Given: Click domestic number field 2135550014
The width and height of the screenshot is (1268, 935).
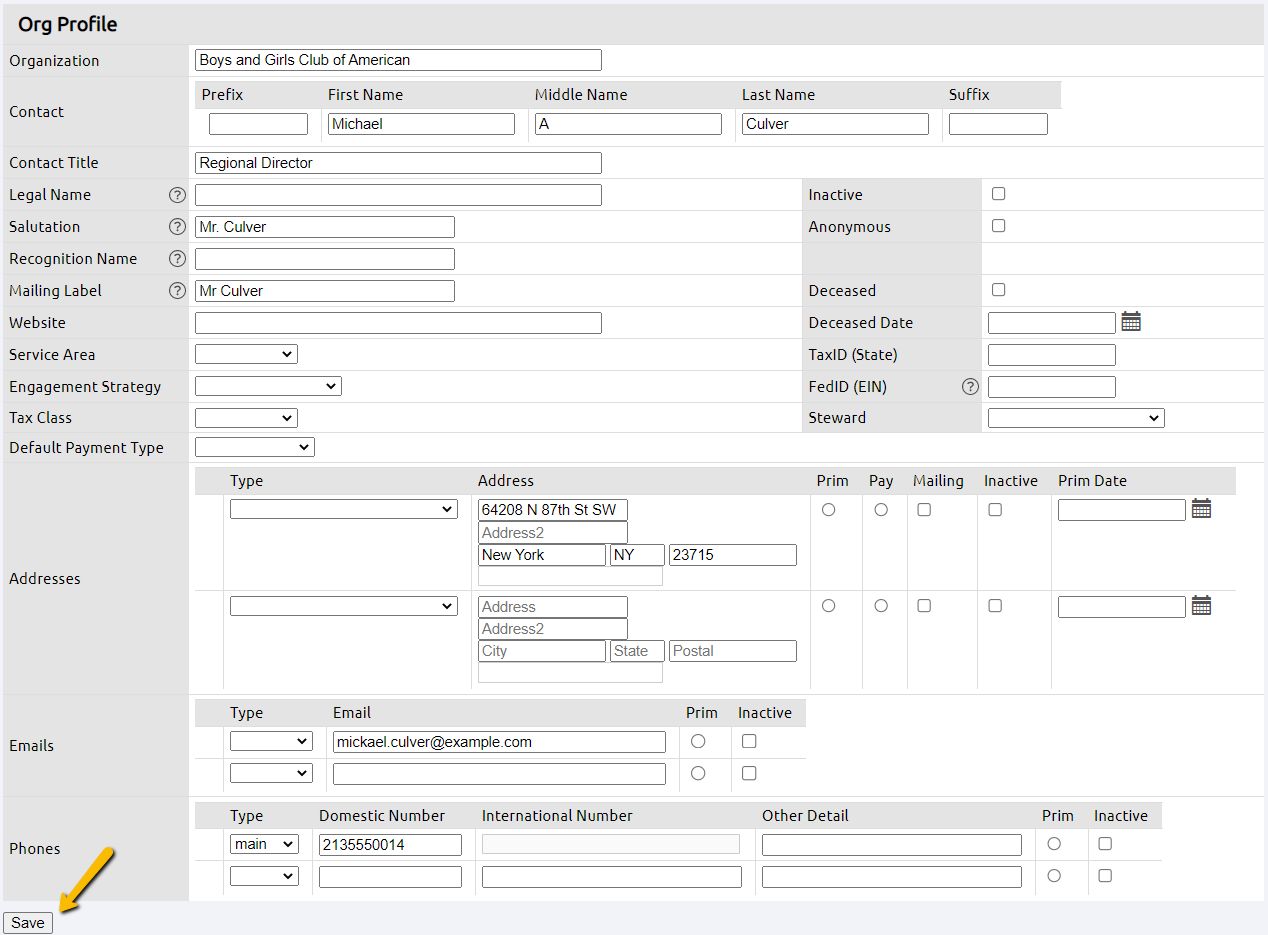Looking at the screenshot, I should click(x=390, y=845).
